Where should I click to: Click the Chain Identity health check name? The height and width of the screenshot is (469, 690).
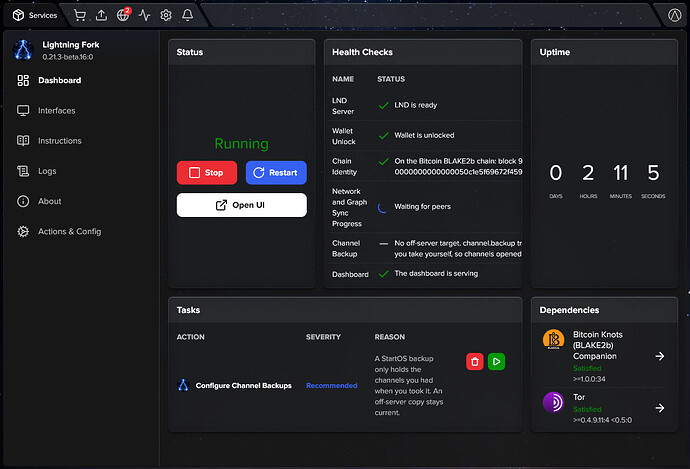(x=345, y=166)
